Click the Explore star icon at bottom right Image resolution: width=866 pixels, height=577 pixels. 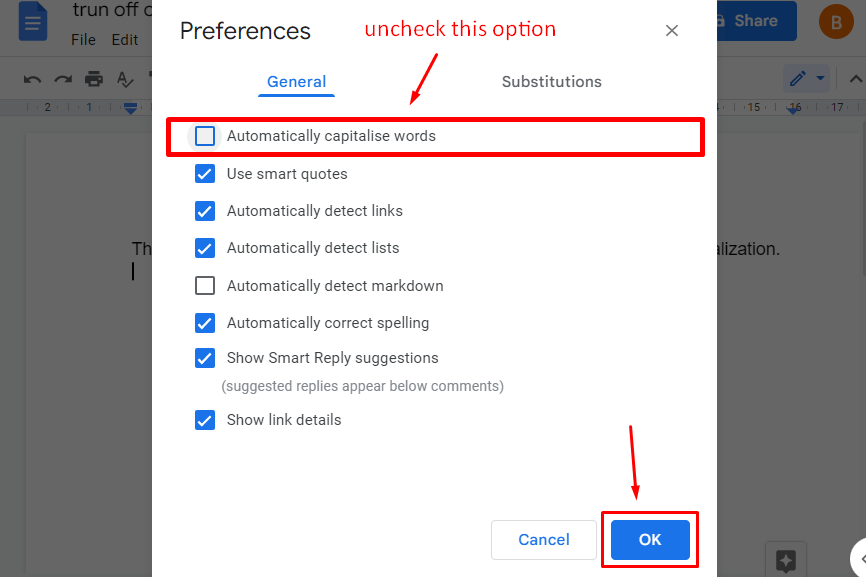[x=786, y=560]
